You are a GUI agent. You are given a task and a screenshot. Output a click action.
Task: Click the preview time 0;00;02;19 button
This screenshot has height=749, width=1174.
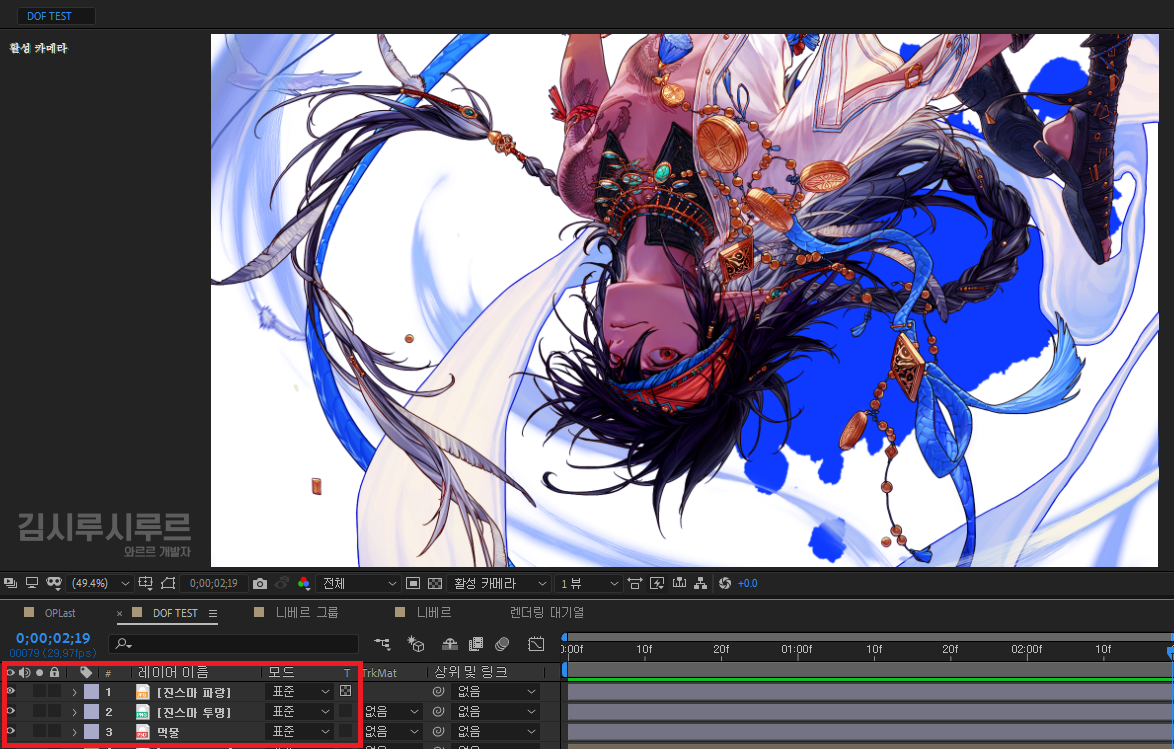pyautogui.click(x=213, y=583)
